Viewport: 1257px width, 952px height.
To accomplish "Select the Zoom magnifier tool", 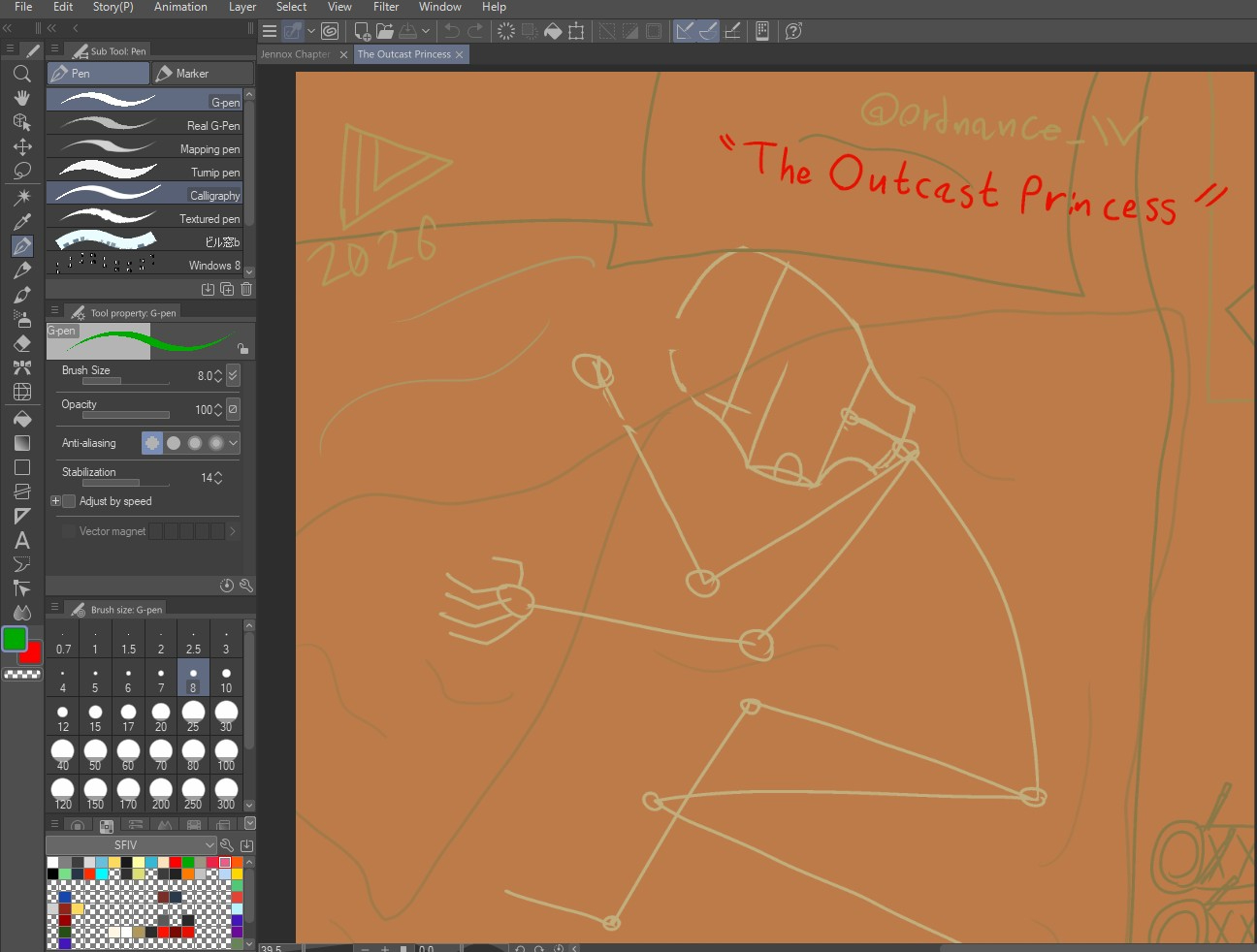I will pos(21,74).
